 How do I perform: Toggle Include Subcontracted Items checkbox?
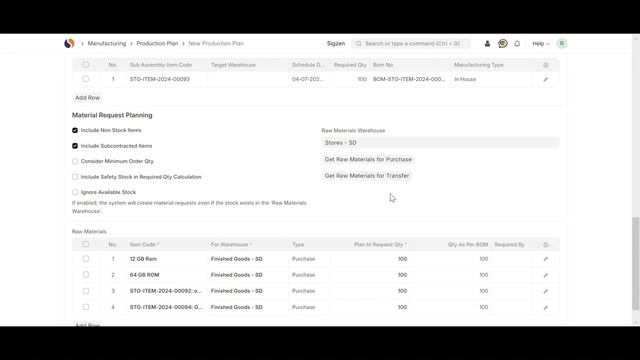75,146
